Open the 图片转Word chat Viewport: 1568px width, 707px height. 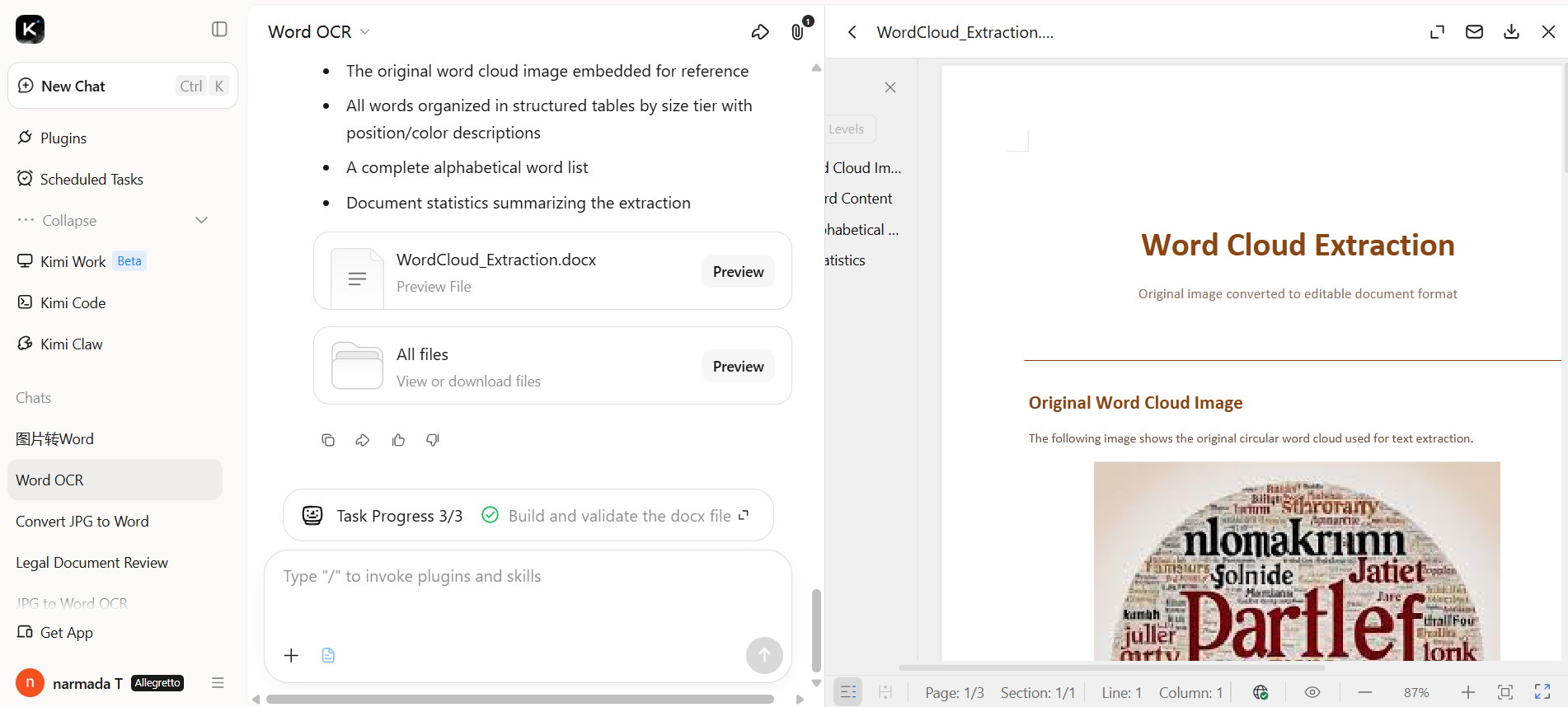tap(54, 438)
